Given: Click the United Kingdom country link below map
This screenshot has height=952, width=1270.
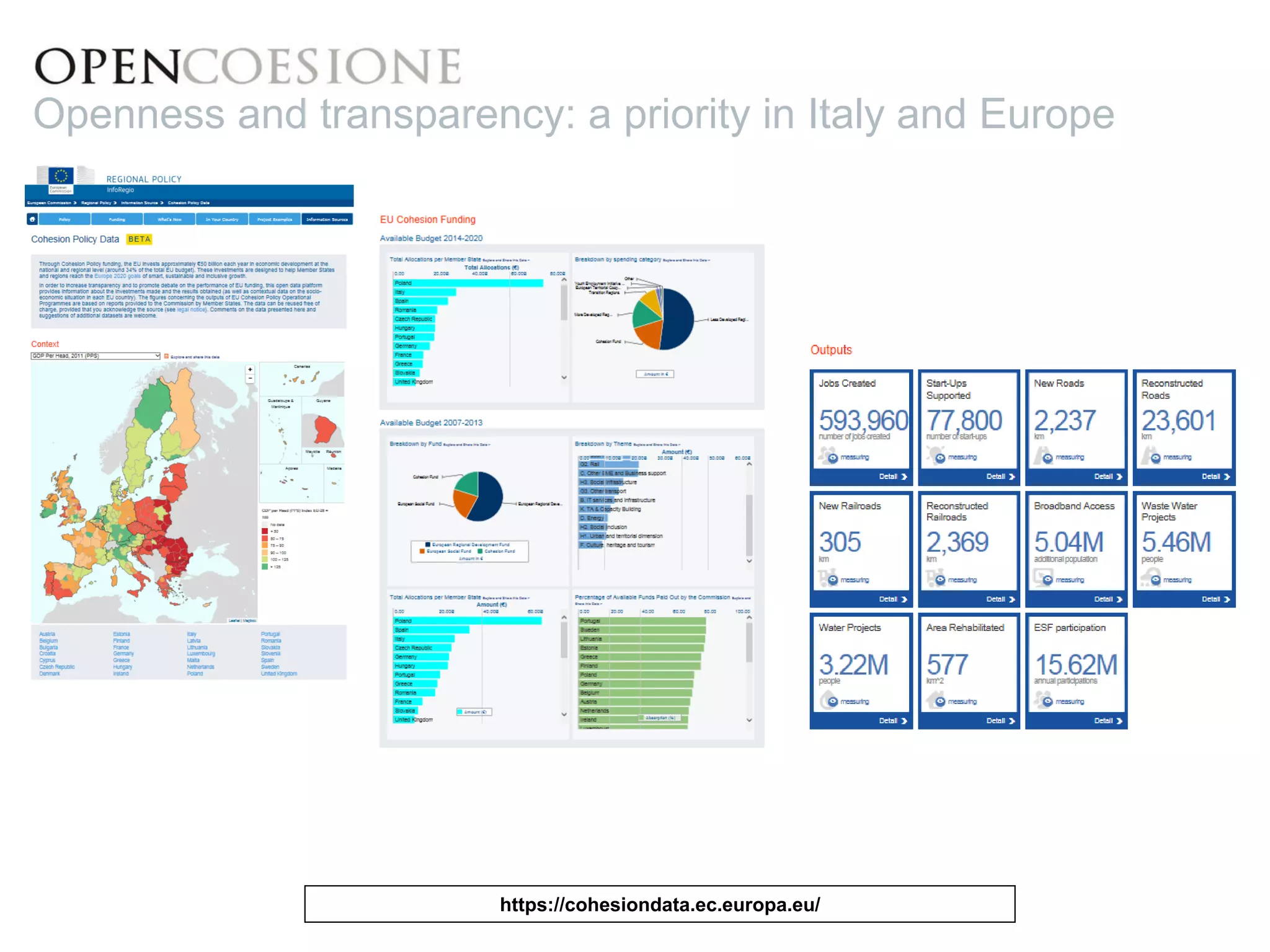Looking at the screenshot, I should (x=279, y=674).
